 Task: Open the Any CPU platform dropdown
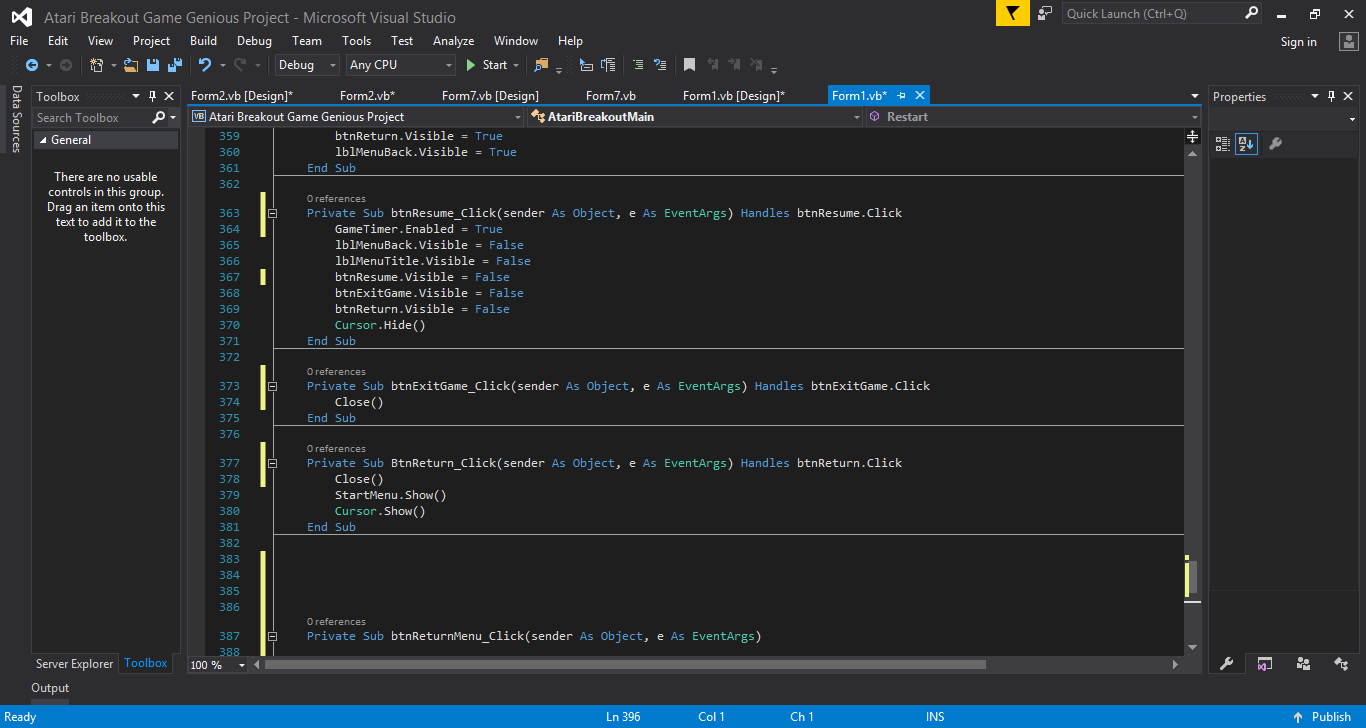pos(400,65)
